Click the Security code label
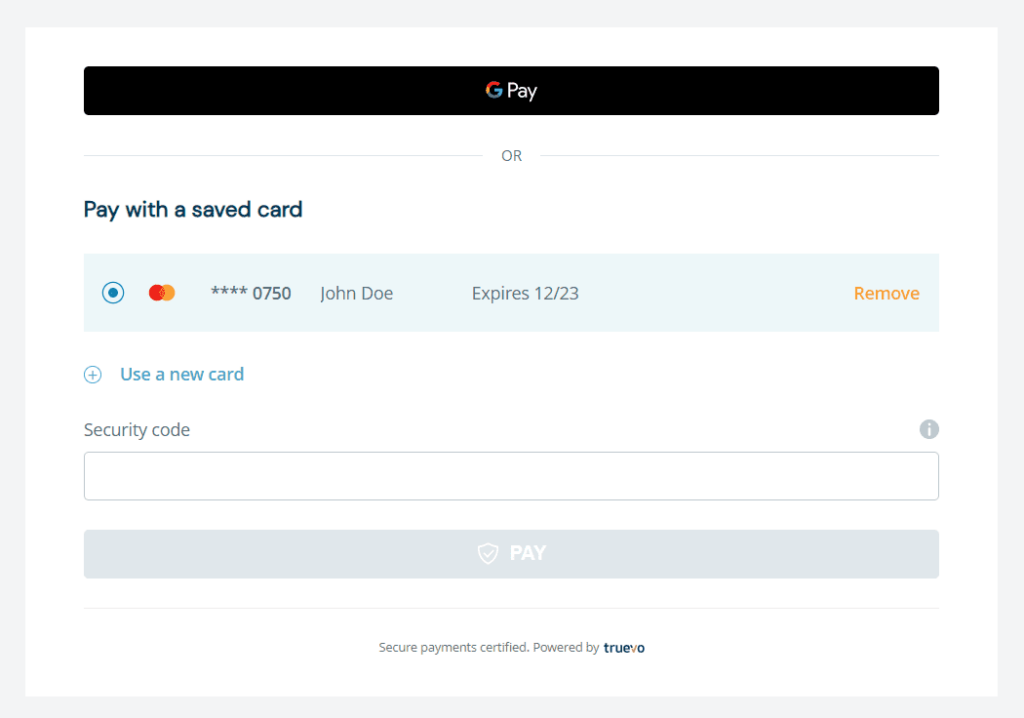This screenshot has height=718, width=1024. [136, 429]
